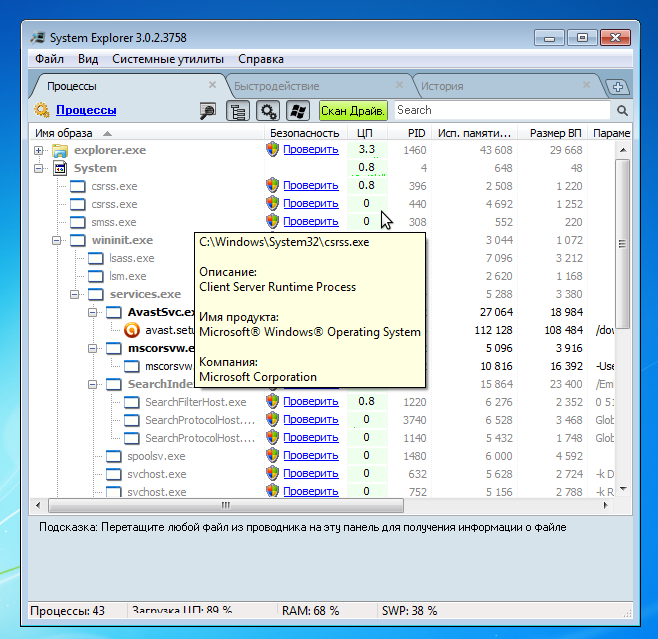Click the window icon of wininit.exe
Screen dimensions: 658x639
click(x=78, y=240)
